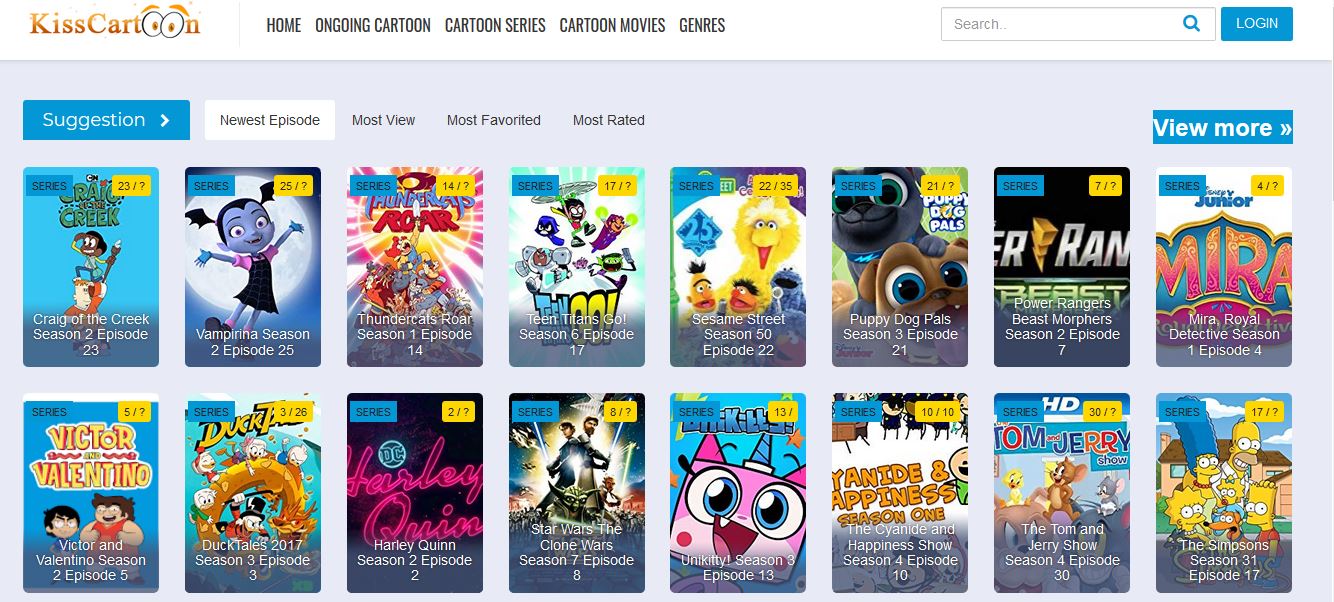The height and width of the screenshot is (602, 1334).
Task: Open Teen Titans Go! poster thumbnail
Action: 577,266
